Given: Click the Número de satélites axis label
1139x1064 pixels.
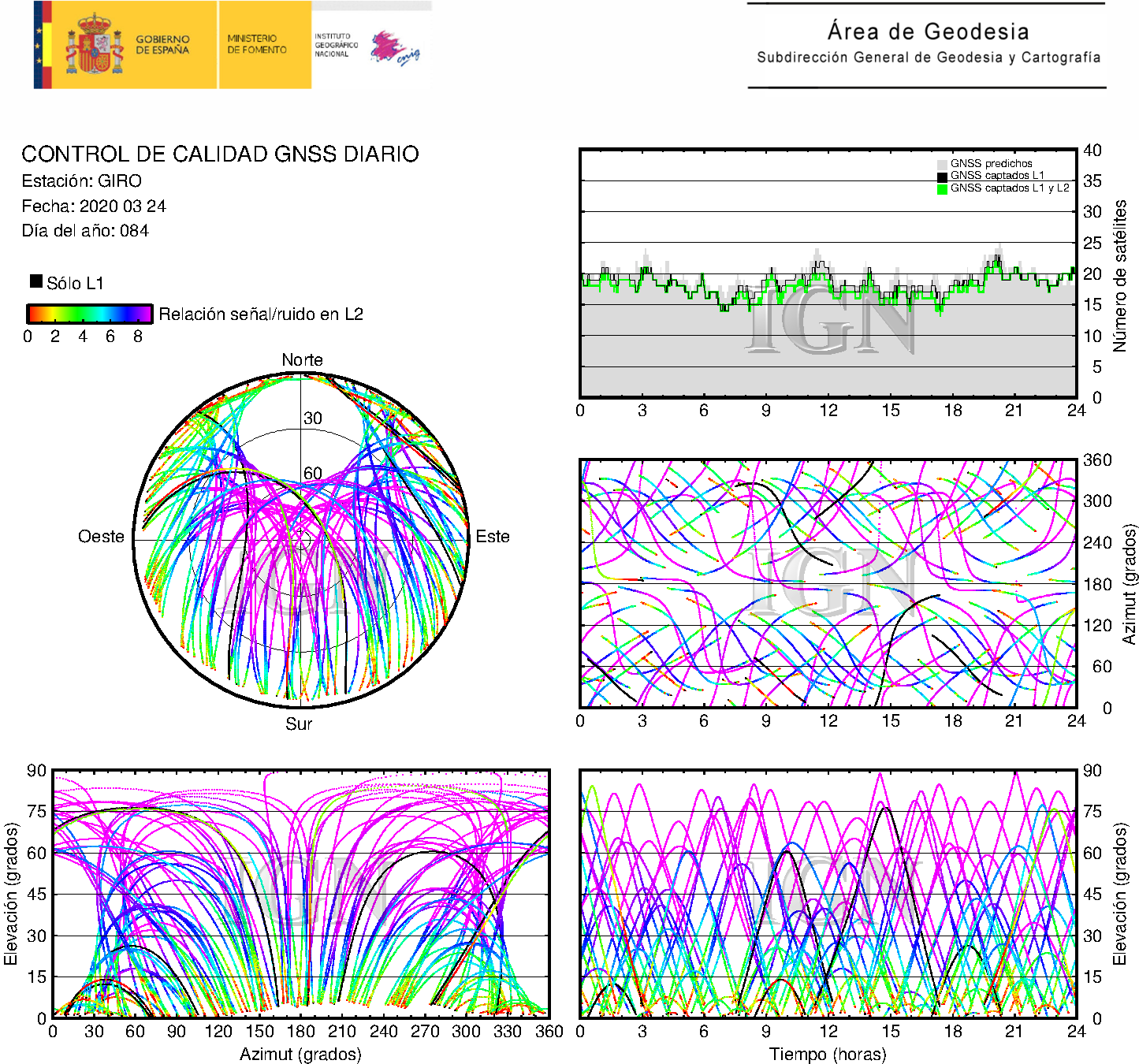Looking at the screenshot, I should coord(1120,275).
